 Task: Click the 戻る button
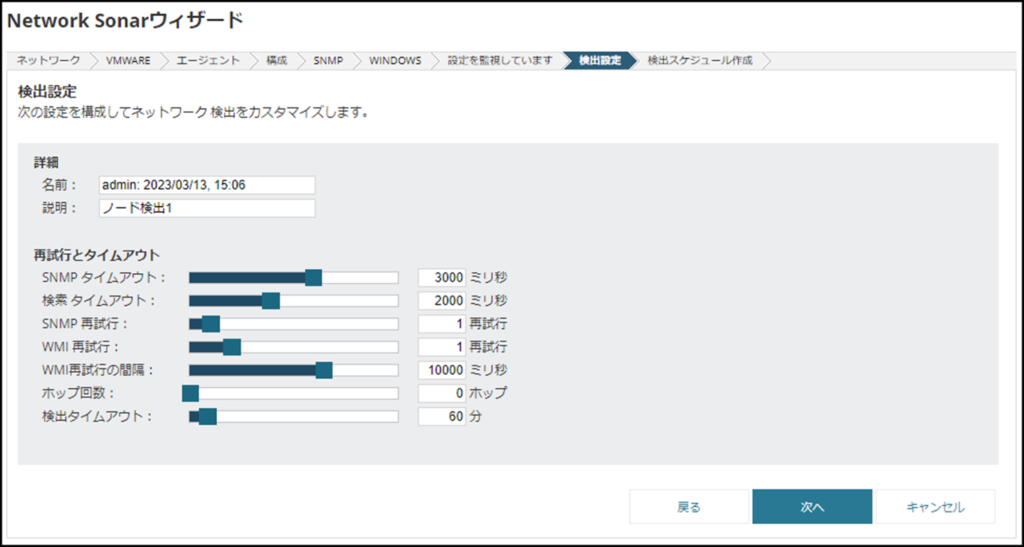pos(689,507)
